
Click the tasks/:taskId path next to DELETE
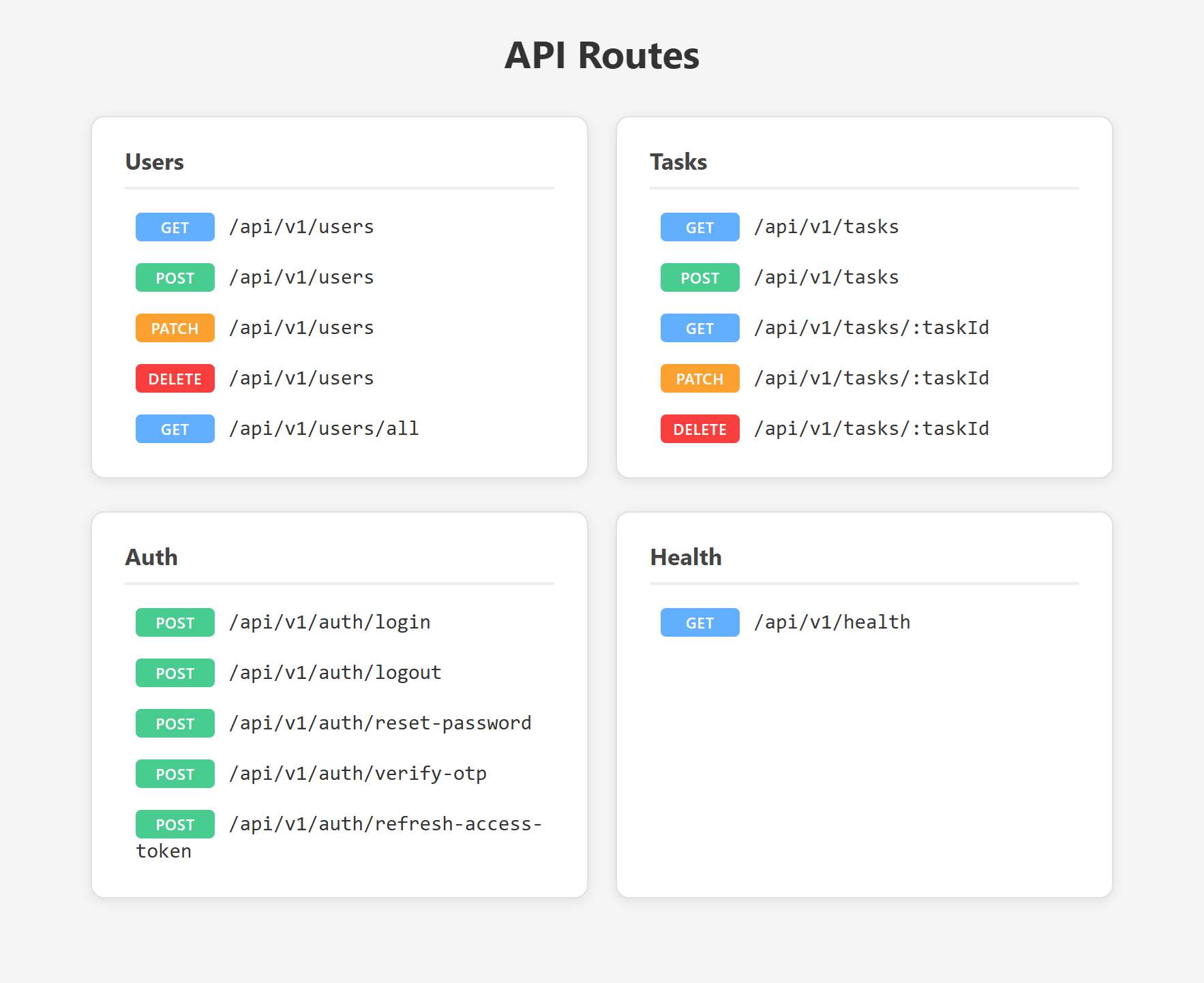tap(871, 429)
